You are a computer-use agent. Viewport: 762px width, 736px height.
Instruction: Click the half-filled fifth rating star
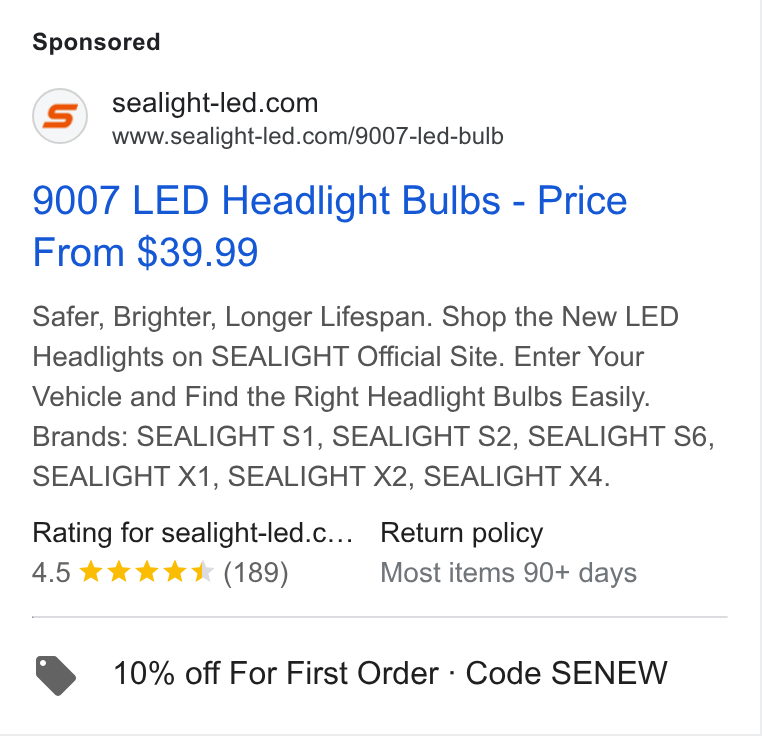202,572
